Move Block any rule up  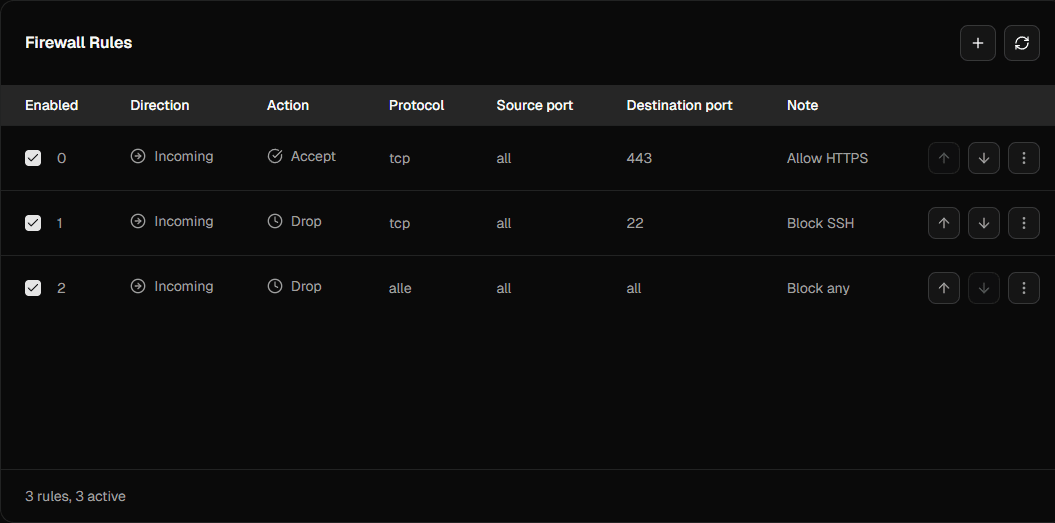tap(943, 288)
